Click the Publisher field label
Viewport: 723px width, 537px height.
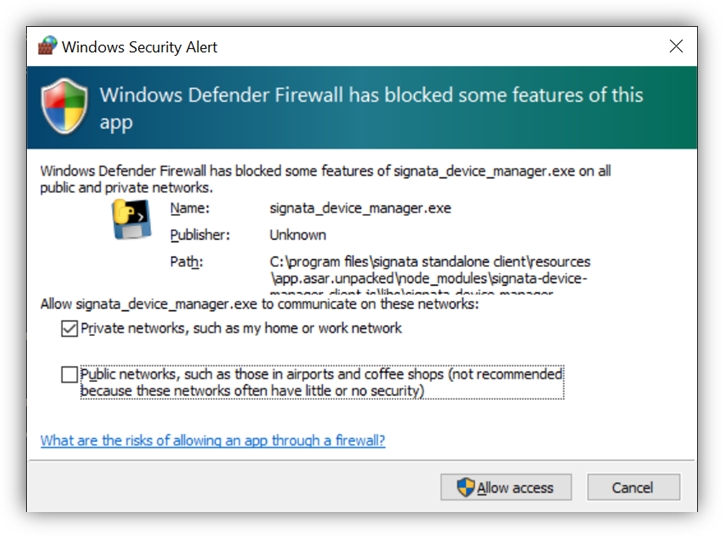pos(200,235)
